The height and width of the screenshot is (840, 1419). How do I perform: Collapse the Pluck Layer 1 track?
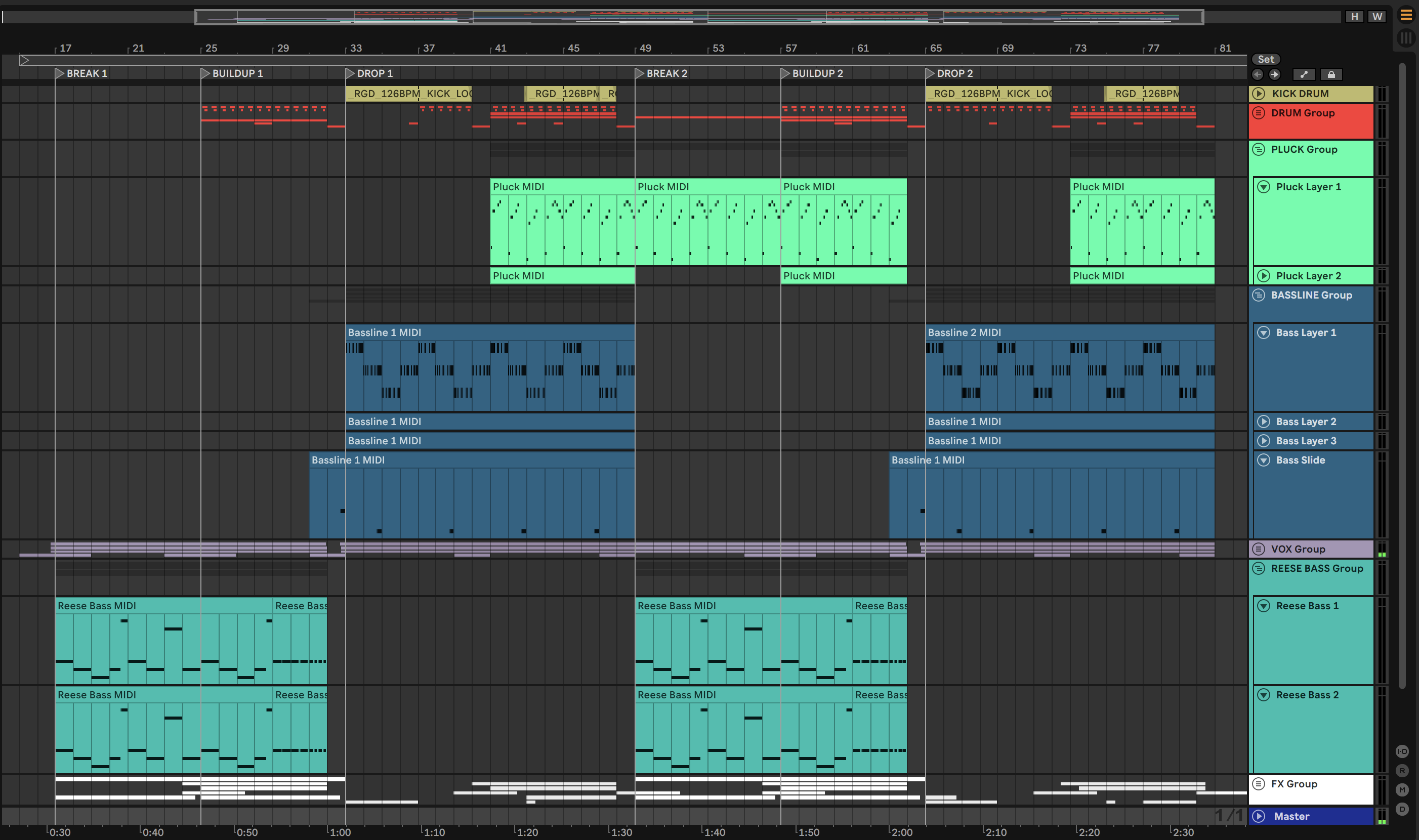pos(1264,187)
